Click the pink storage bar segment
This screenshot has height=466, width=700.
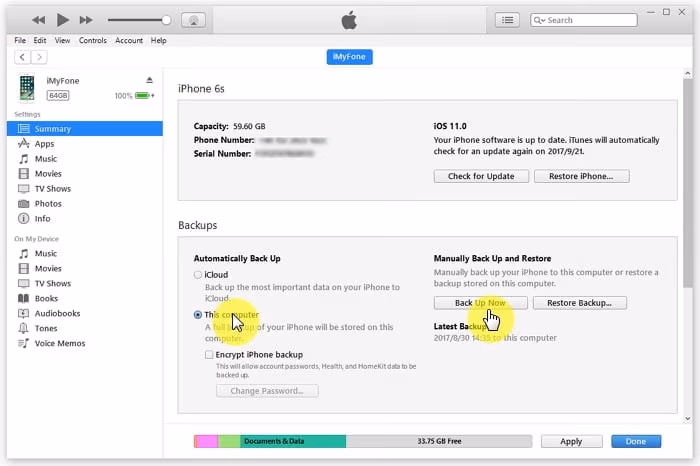pyautogui.click(x=206, y=441)
